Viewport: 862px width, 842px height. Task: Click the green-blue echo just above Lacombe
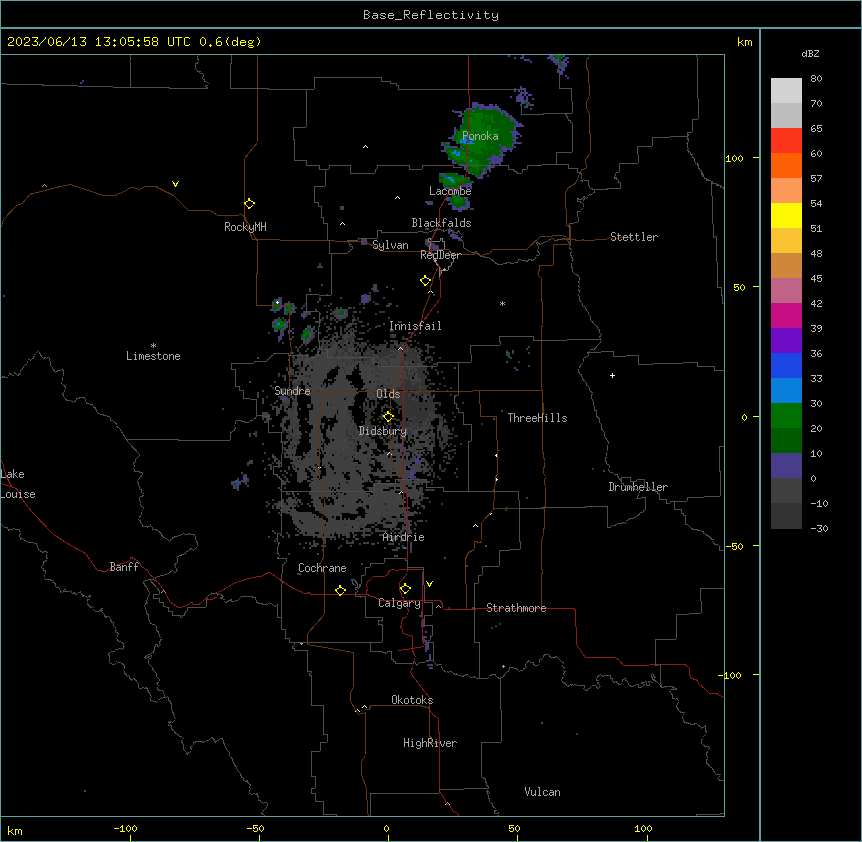(x=453, y=179)
